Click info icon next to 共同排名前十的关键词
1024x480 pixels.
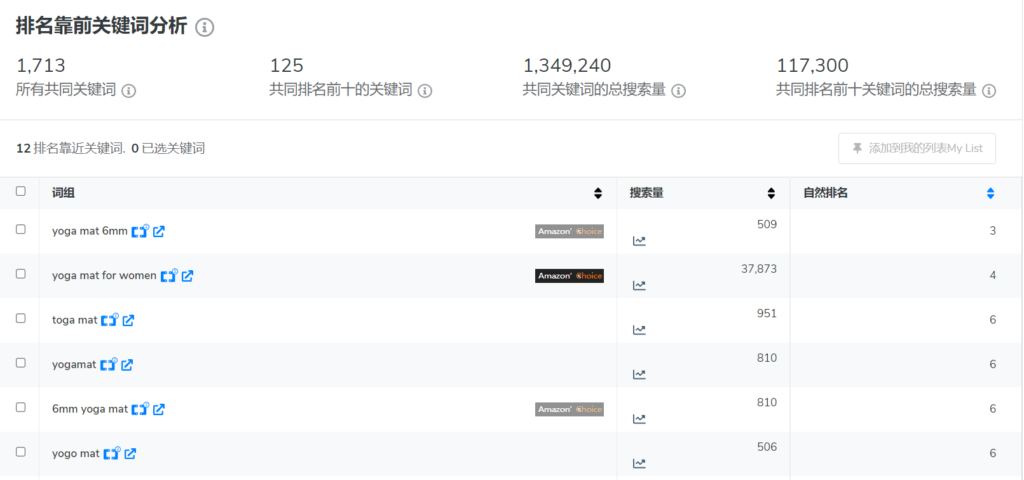coord(425,91)
